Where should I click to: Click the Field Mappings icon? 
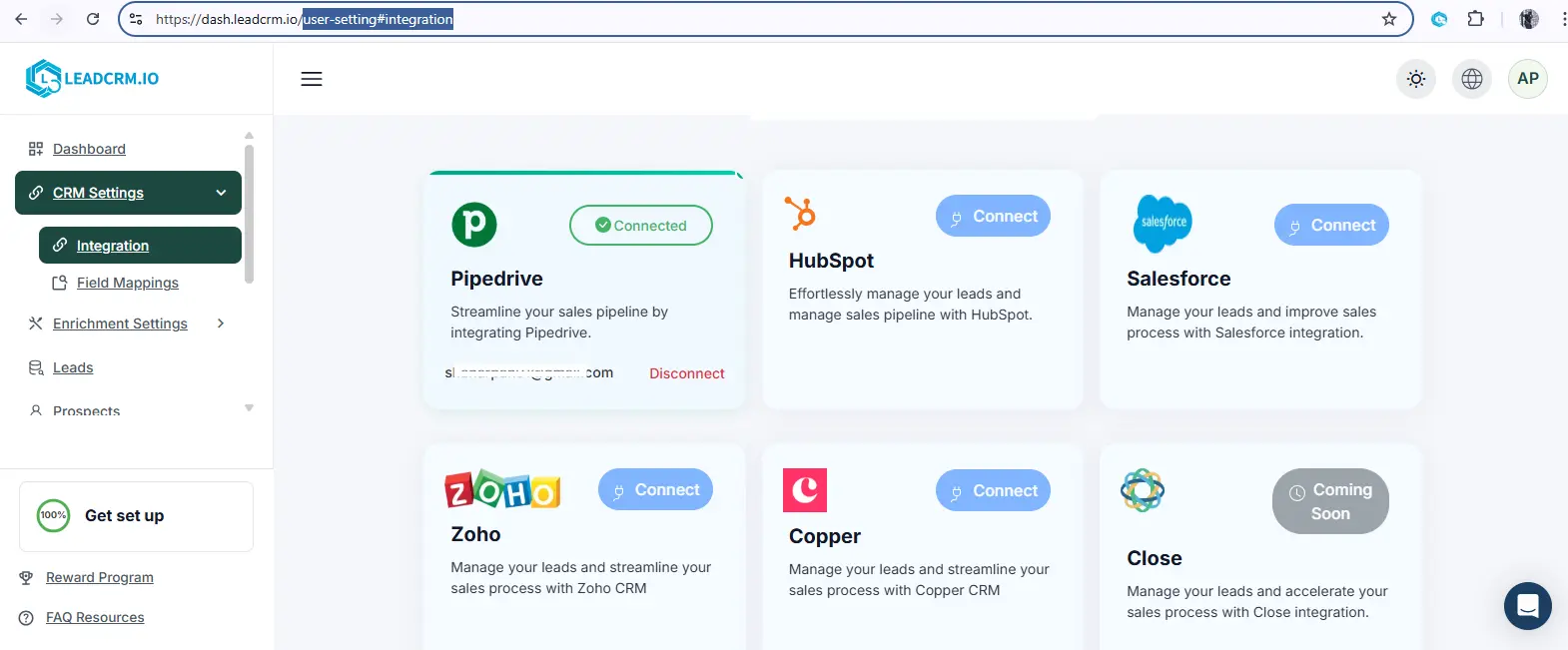point(60,283)
